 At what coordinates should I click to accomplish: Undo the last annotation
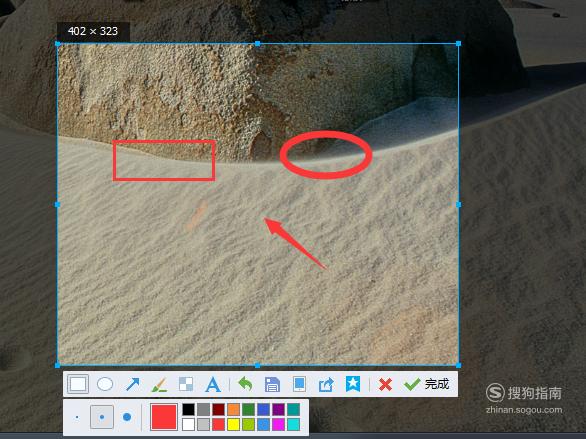(245, 384)
